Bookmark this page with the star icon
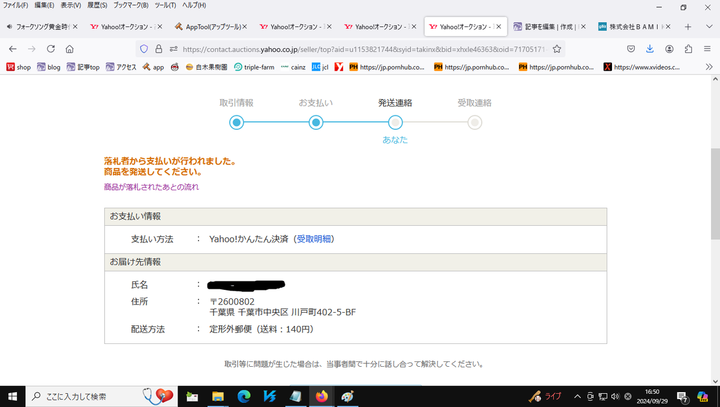The height and width of the screenshot is (407, 720). click(x=557, y=48)
